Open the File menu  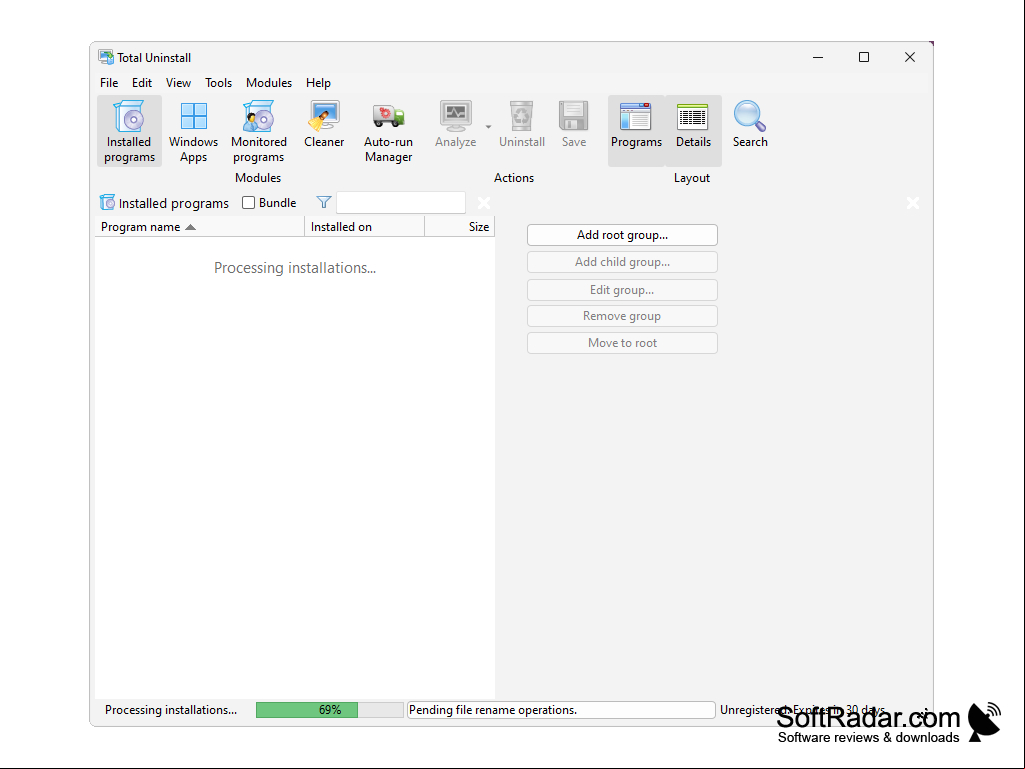[x=109, y=83]
